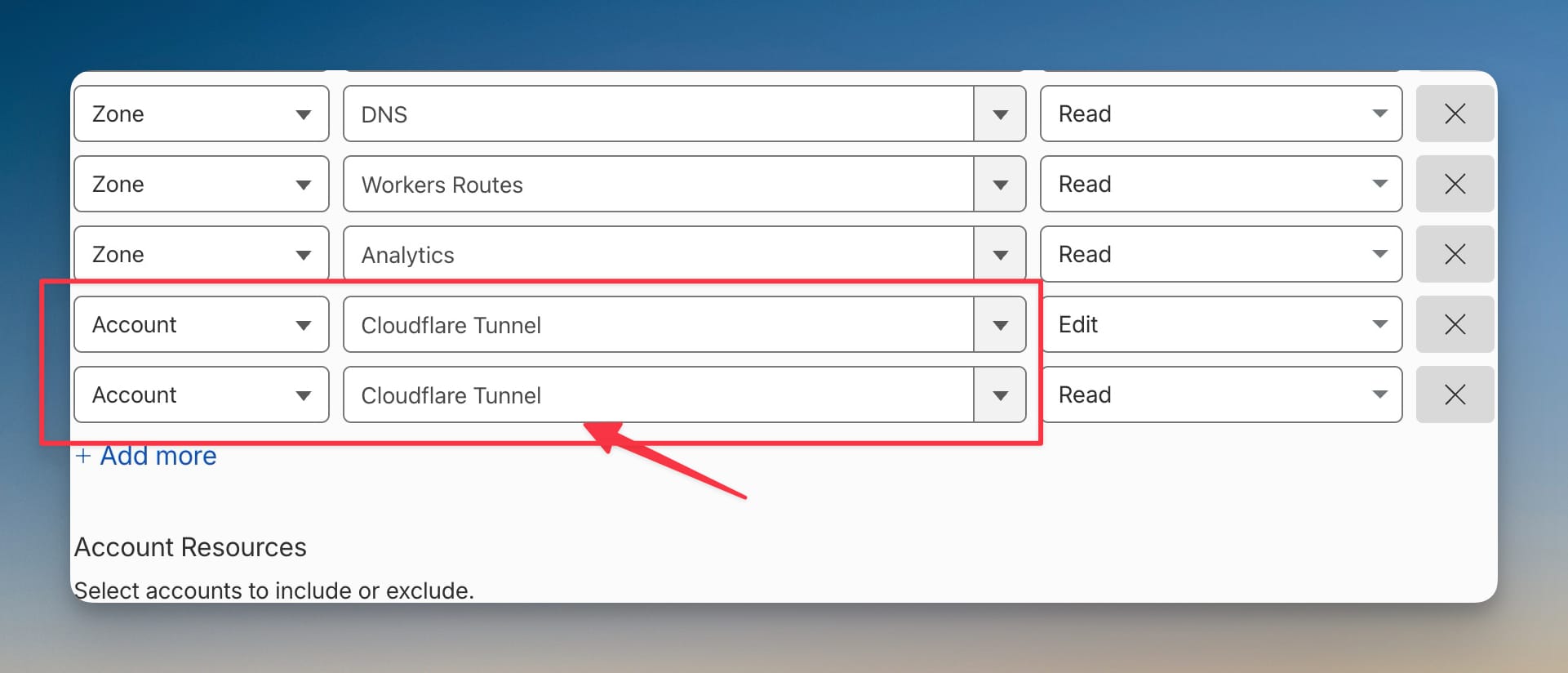Click the Add more link

[146, 456]
